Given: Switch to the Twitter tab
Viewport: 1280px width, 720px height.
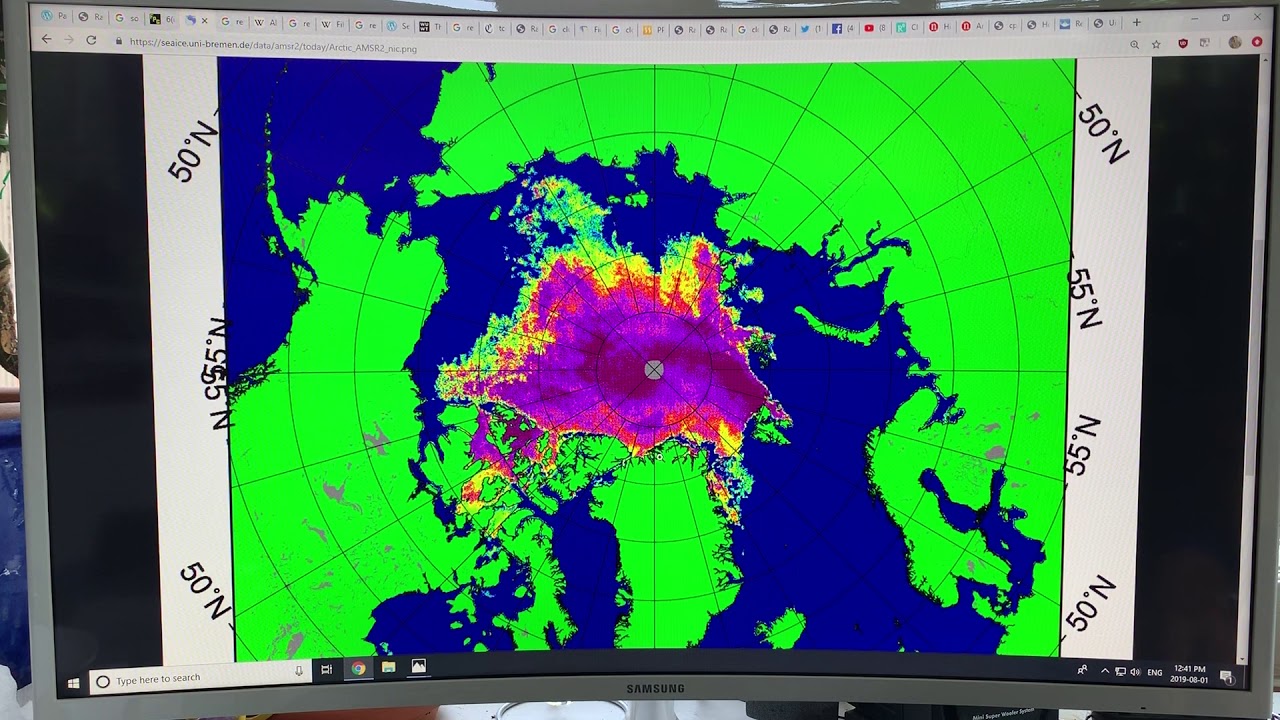Looking at the screenshot, I should (x=811, y=29).
